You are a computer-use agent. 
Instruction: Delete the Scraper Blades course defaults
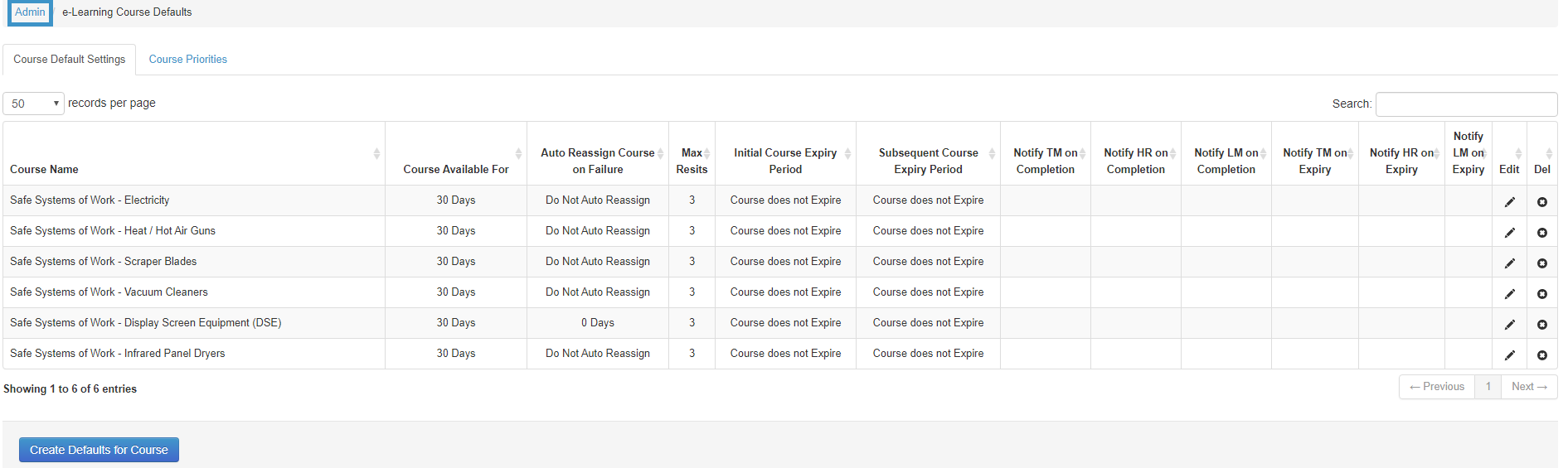click(1541, 263)
